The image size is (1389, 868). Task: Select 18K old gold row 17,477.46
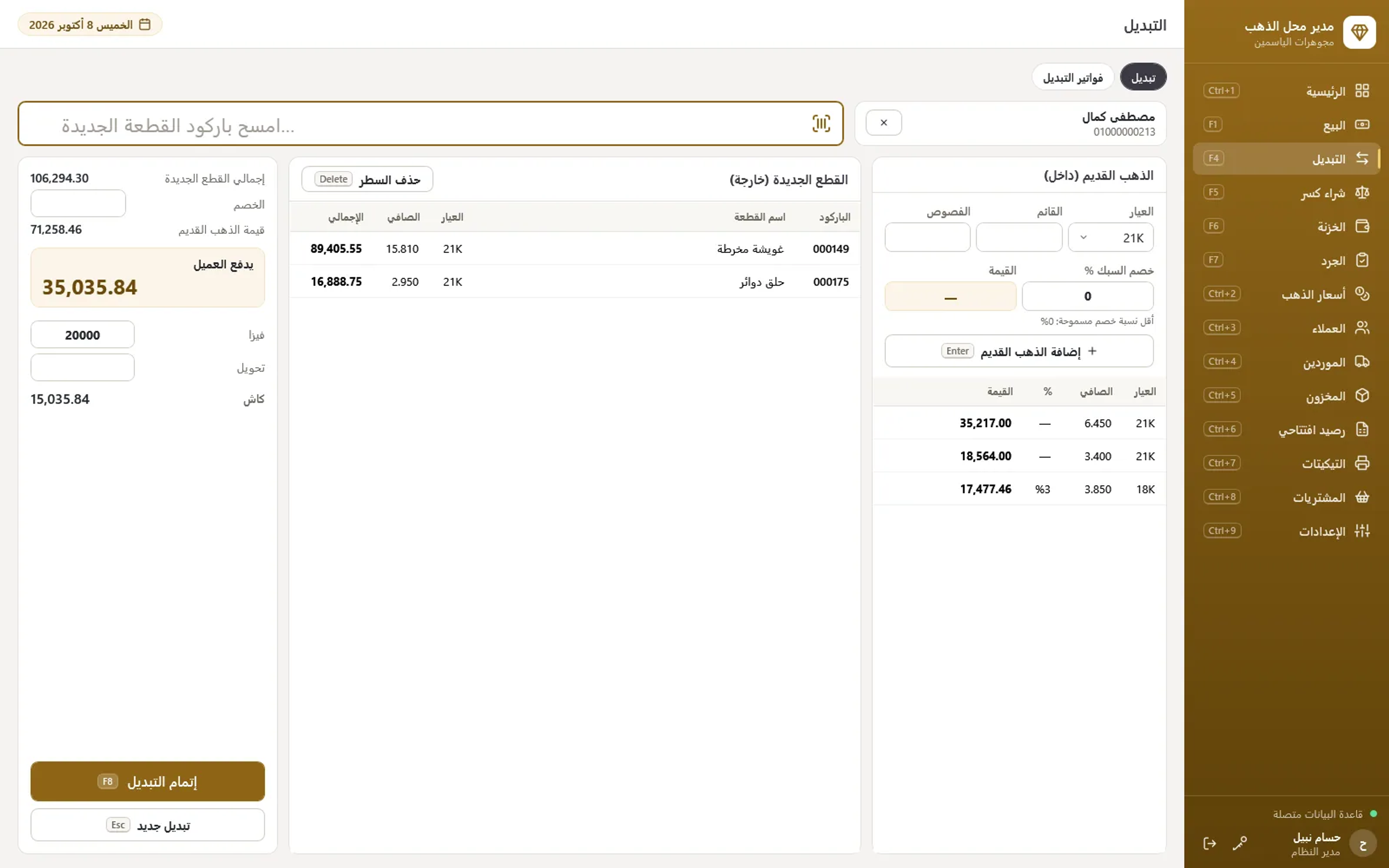tap(1019, 489)
